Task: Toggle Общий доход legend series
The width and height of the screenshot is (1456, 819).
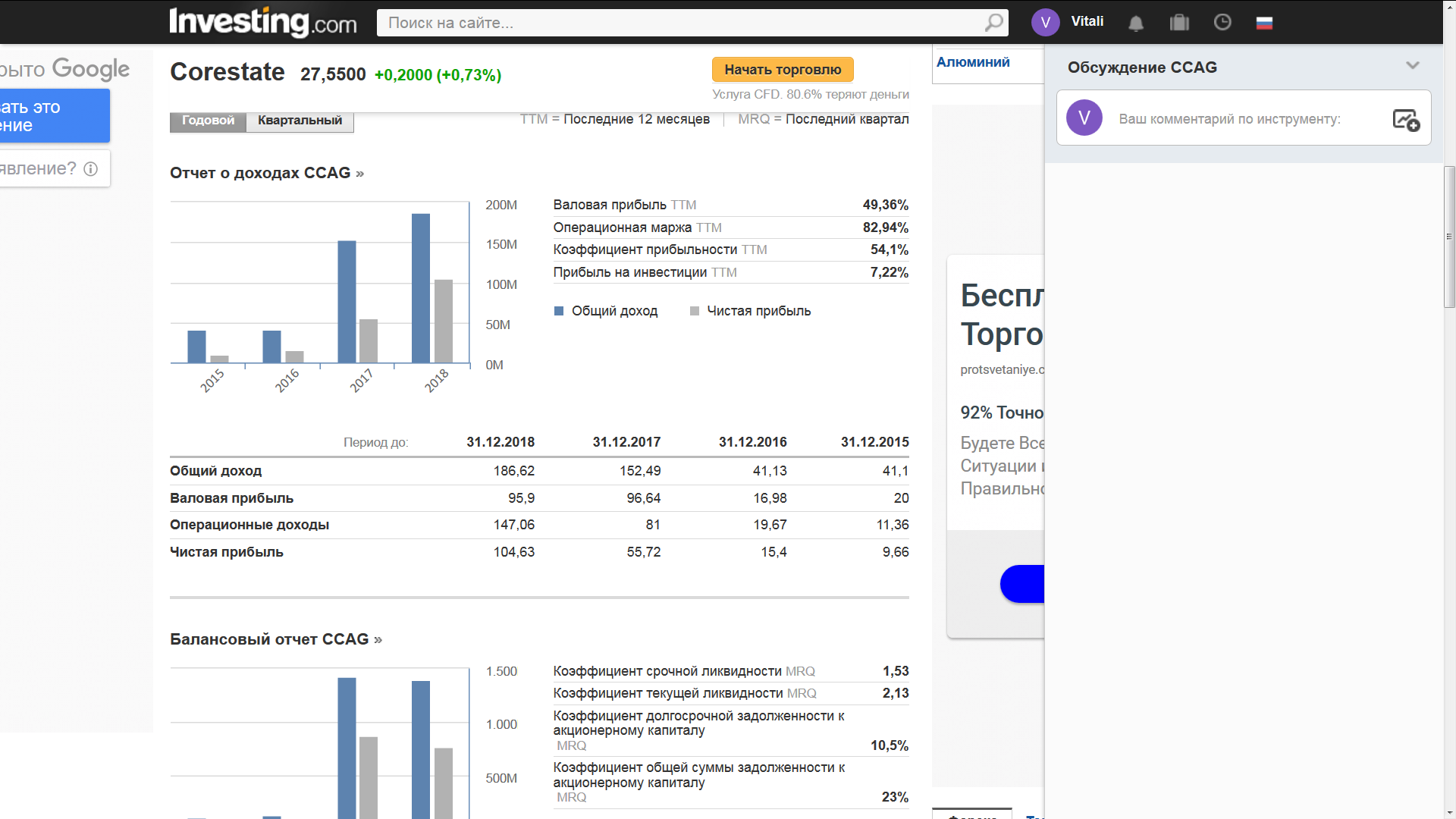Action: tap(606, 311)
